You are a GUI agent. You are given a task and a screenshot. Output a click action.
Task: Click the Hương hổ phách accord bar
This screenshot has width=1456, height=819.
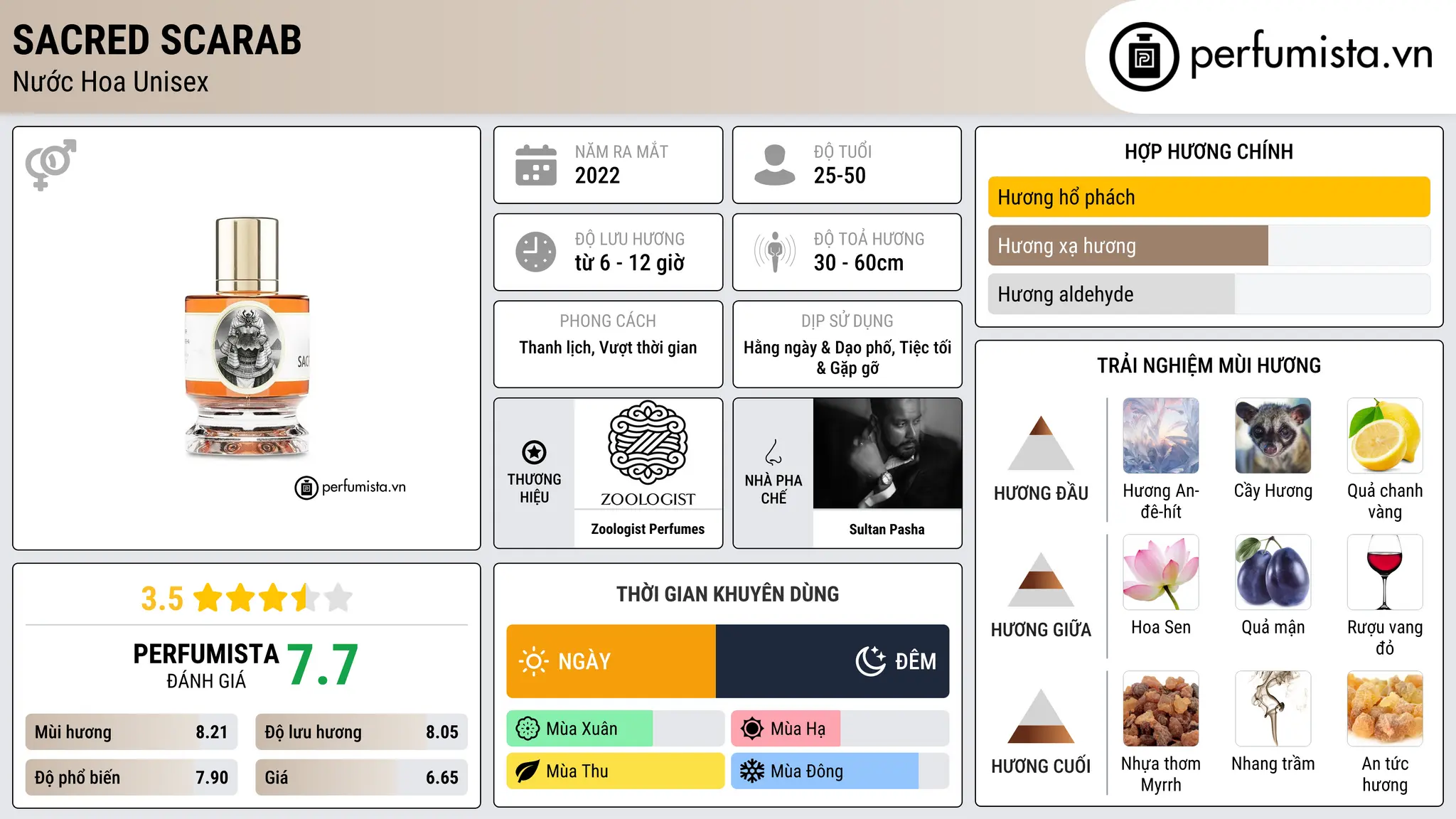pos(1209,197)
